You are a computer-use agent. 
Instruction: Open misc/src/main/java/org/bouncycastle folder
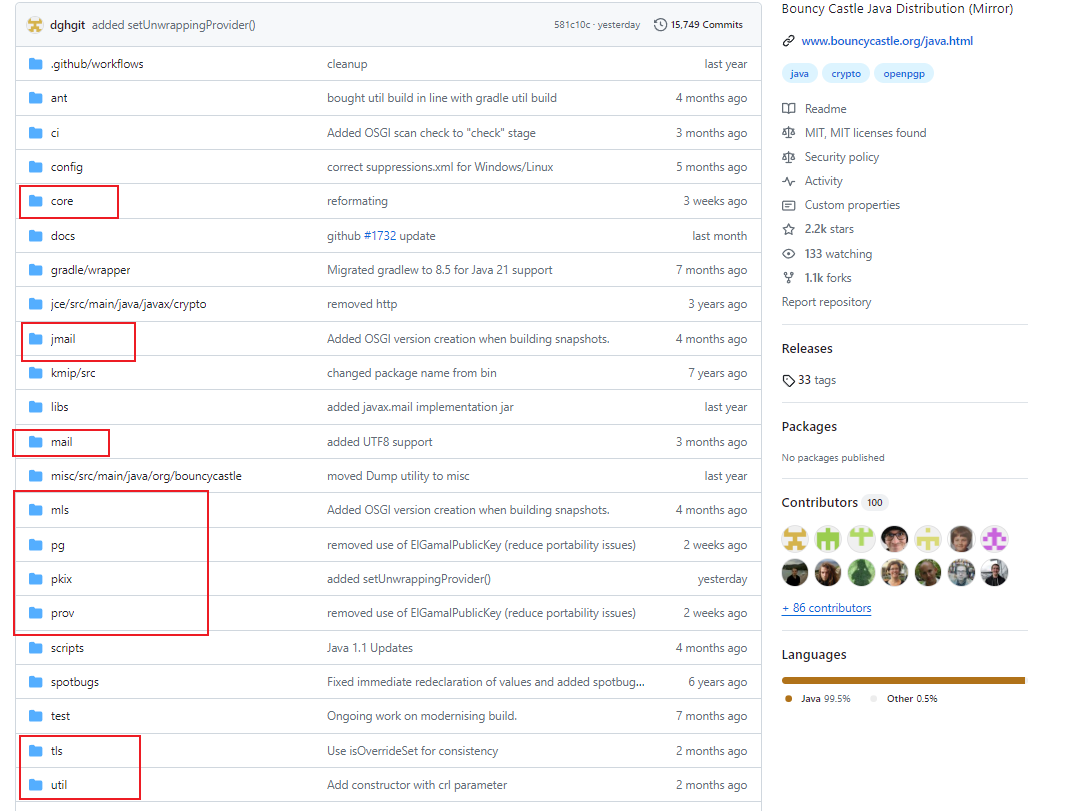[146, 476]
